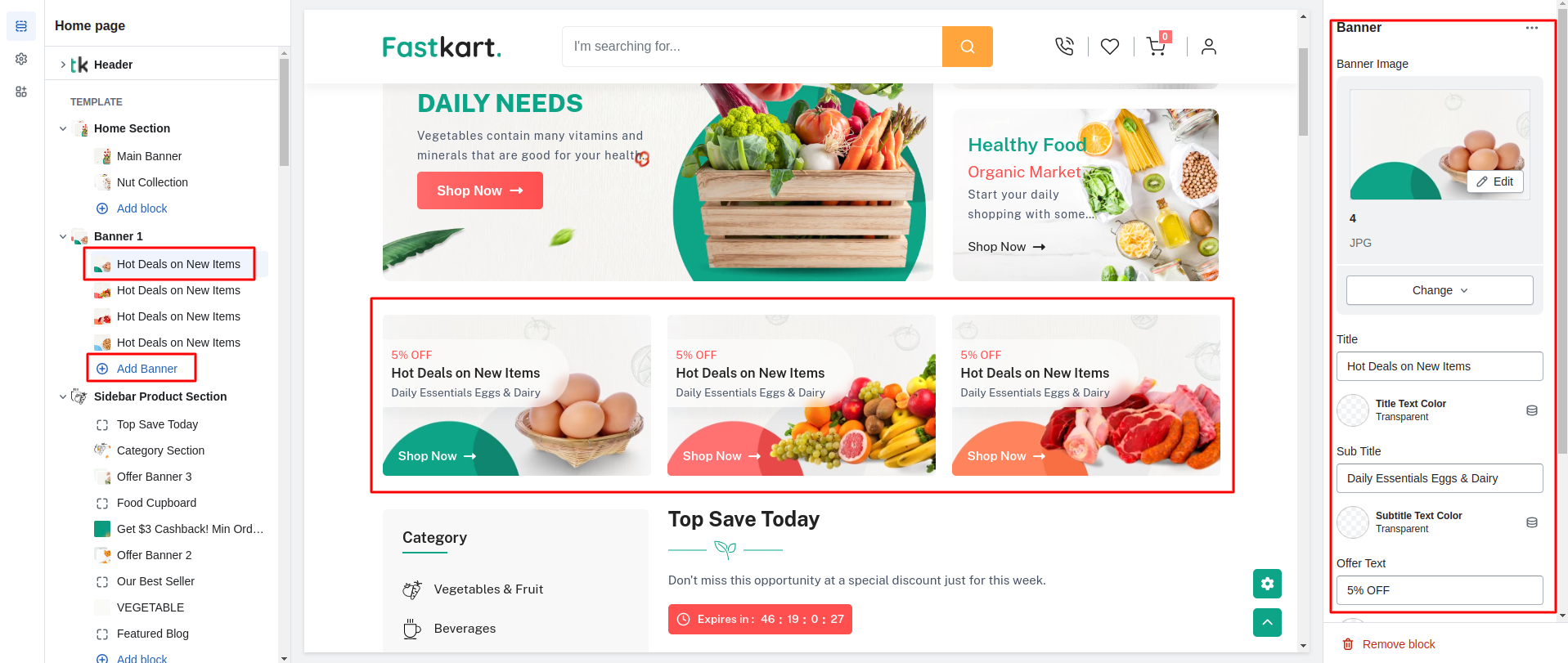The image size is (1568, 663).
Task: Connect dynamic source for Title Text Color
Action: pos(1532,410)
